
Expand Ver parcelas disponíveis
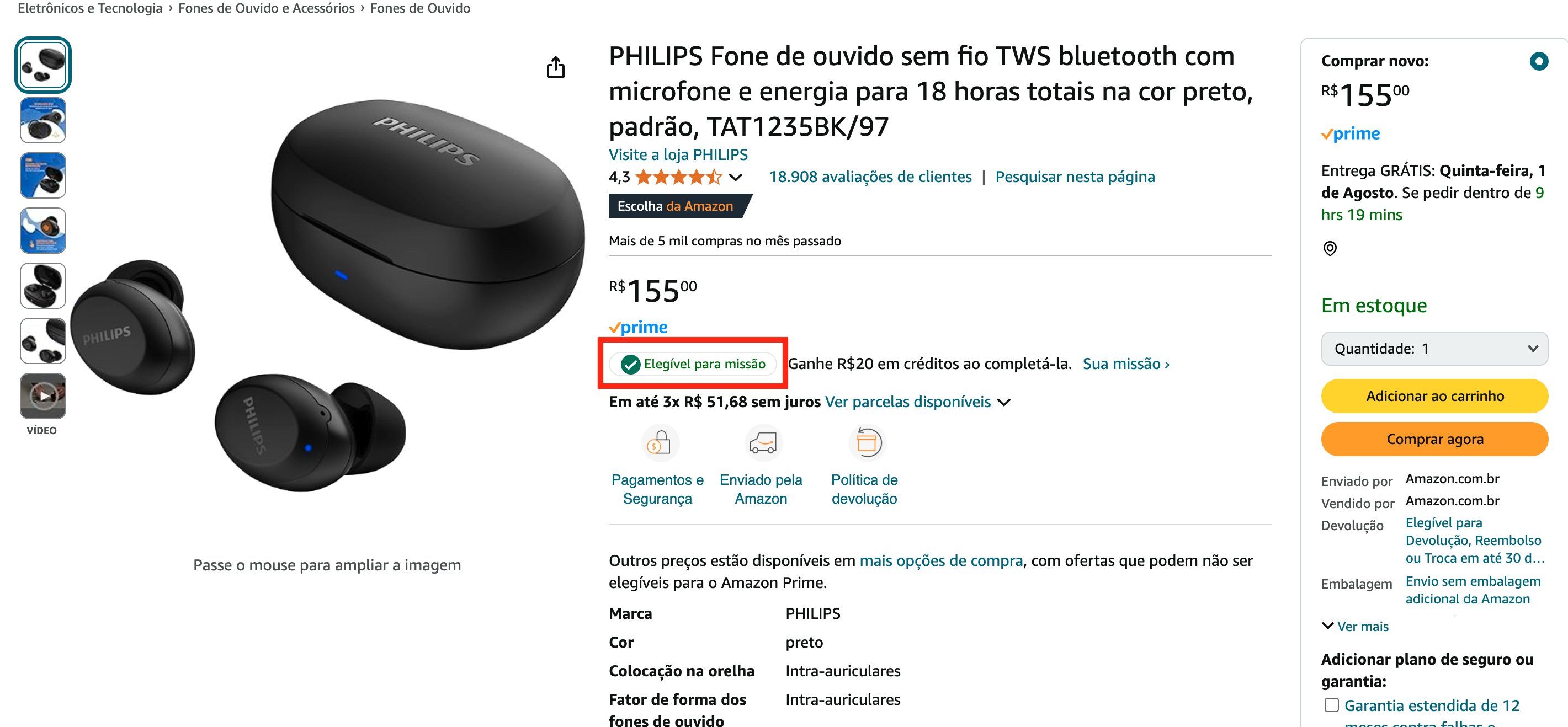918,402
